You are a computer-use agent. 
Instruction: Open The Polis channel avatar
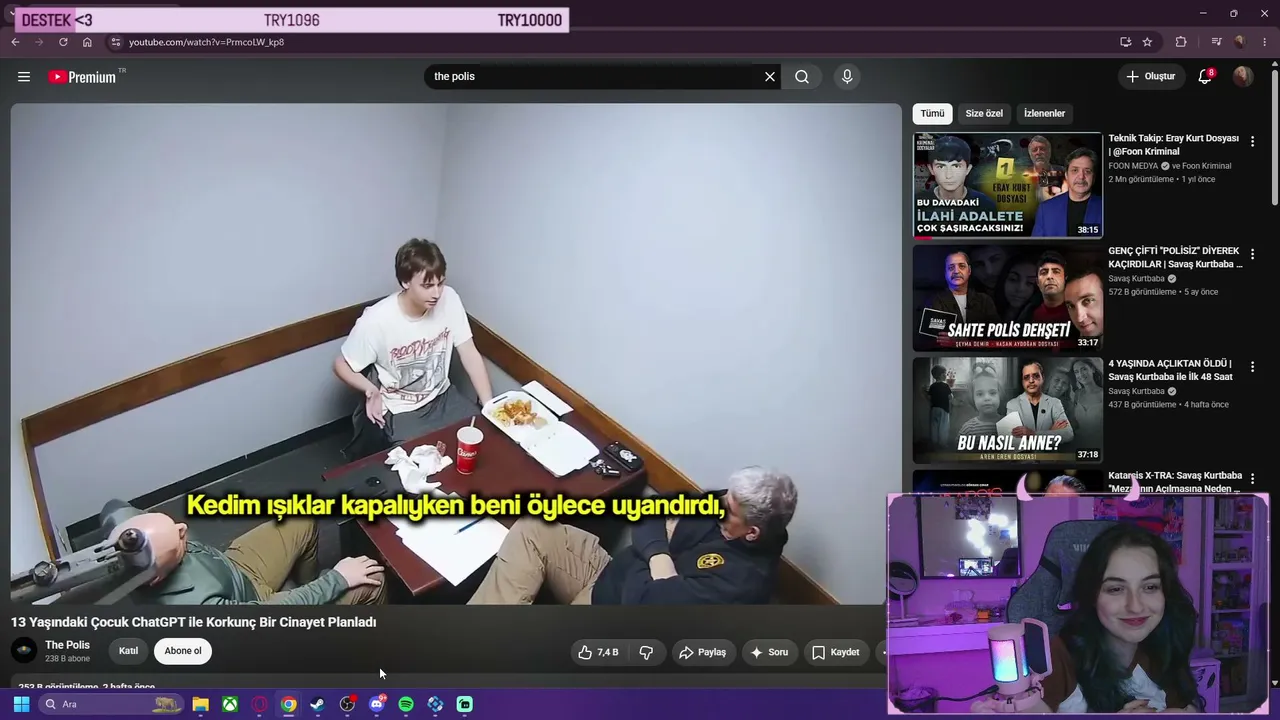[24, 651]
